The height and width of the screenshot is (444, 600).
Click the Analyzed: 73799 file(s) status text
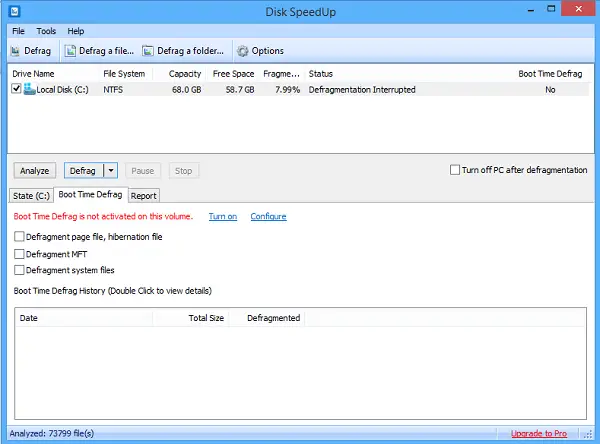[52, 433]
